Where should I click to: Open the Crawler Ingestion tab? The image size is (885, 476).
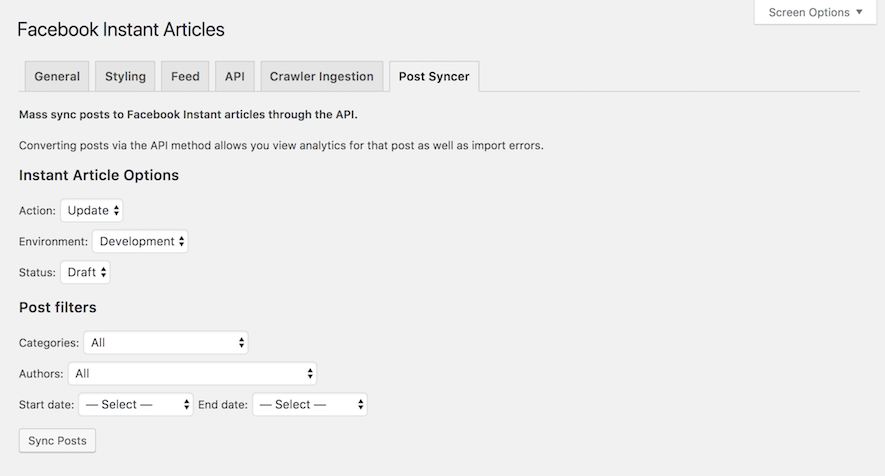coord(322,76)
